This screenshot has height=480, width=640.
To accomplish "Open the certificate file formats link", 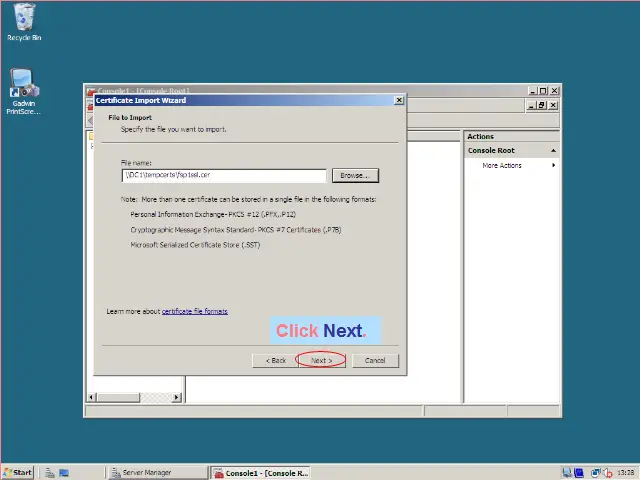I will 195,311.
